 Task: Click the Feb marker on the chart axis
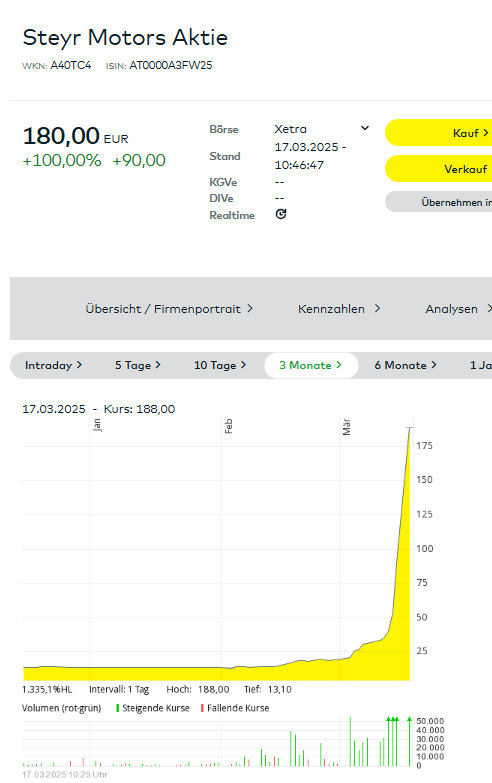click(x=228, y=426)
